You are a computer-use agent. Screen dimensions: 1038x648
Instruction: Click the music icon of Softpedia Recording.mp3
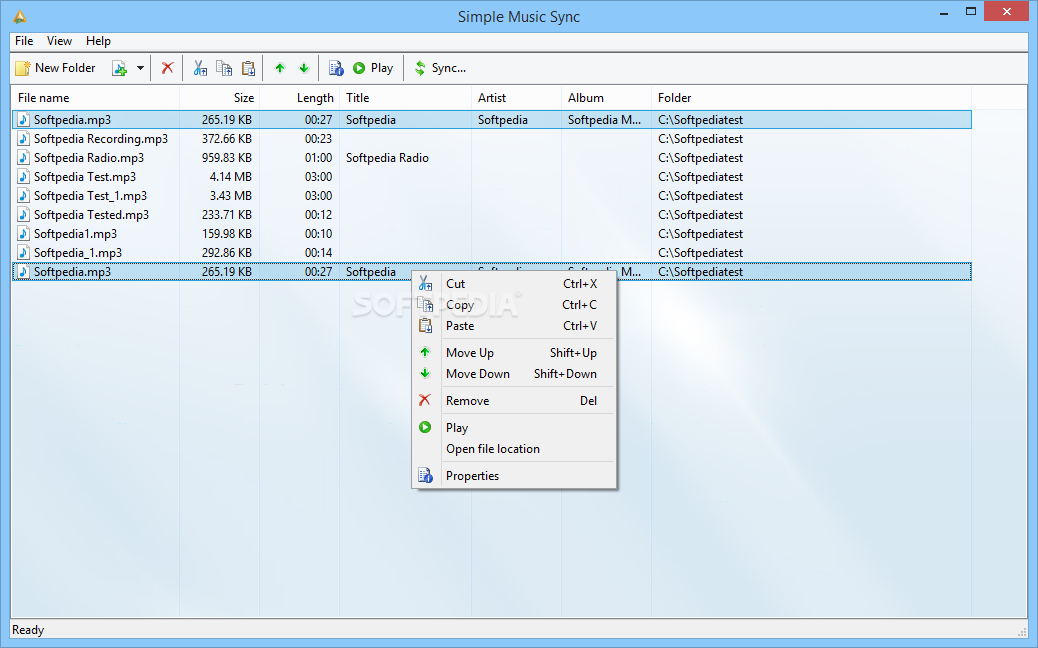[x=23, y=139]
